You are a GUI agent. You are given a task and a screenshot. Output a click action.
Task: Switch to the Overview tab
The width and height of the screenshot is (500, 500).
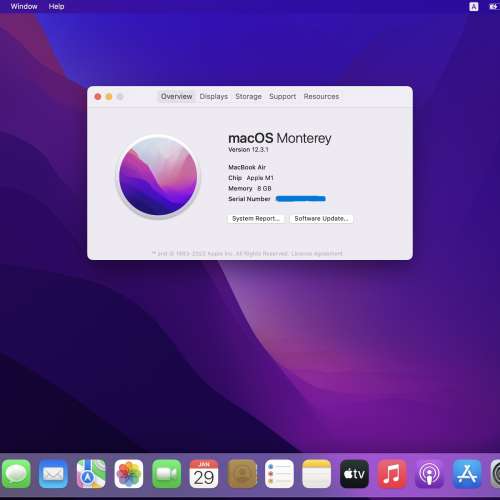pyautogui.click(x=176, y=96)
